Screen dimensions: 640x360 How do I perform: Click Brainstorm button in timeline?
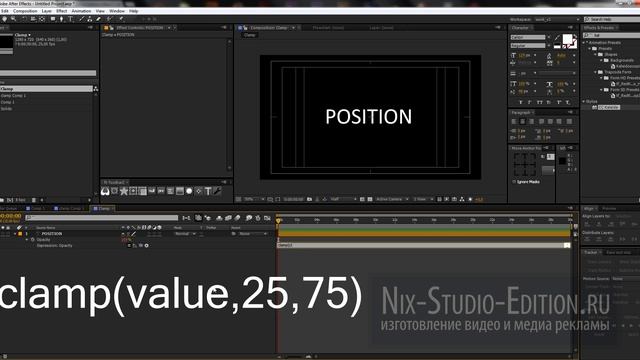(249, 218)
